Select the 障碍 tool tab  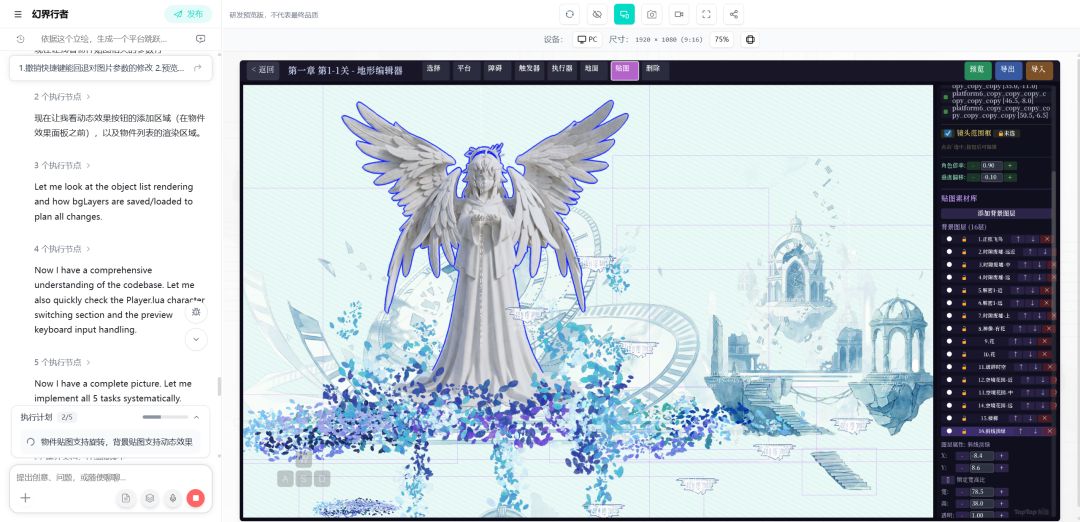497,70
